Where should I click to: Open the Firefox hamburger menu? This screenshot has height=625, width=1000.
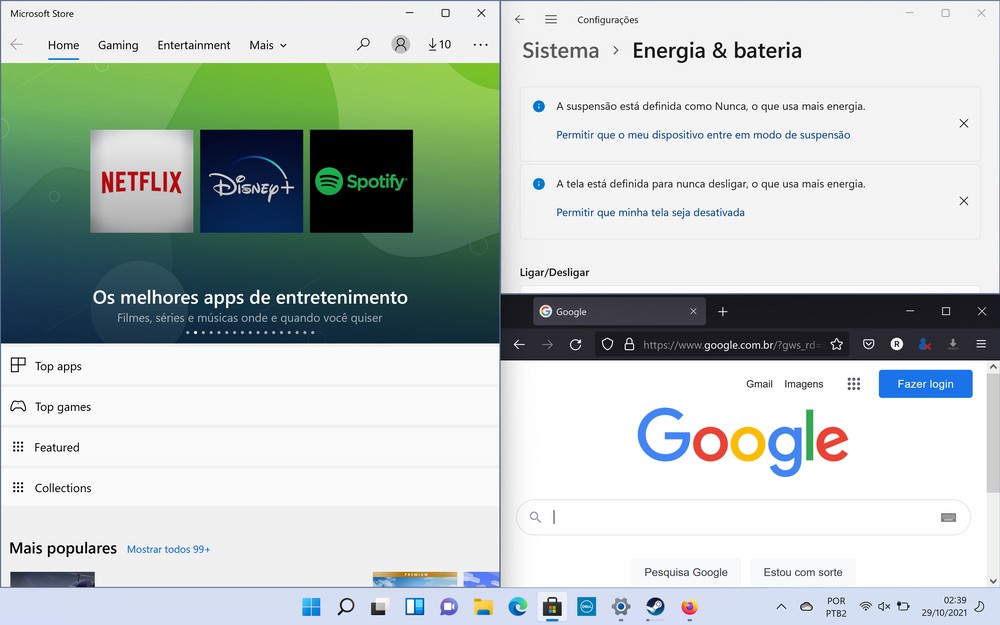(981, 344)
